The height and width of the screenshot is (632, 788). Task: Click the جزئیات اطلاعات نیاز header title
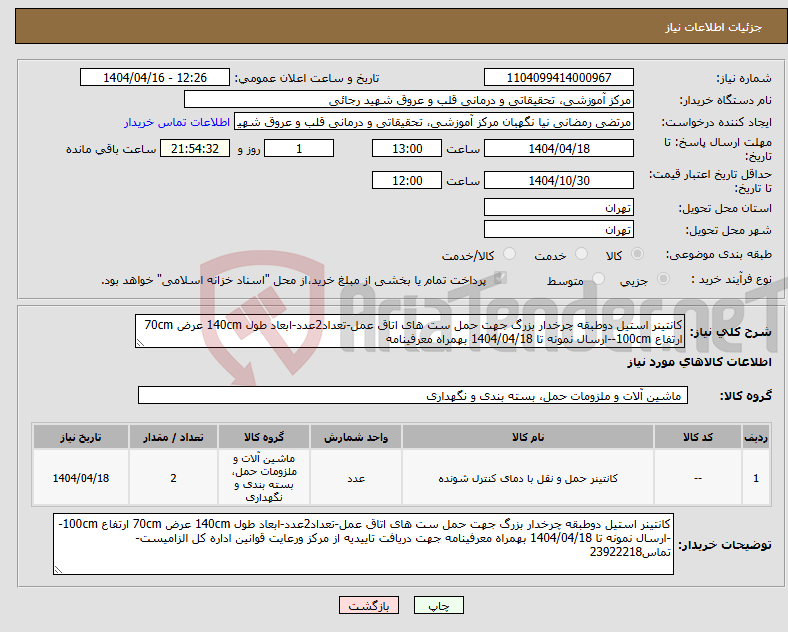(714, 27)
